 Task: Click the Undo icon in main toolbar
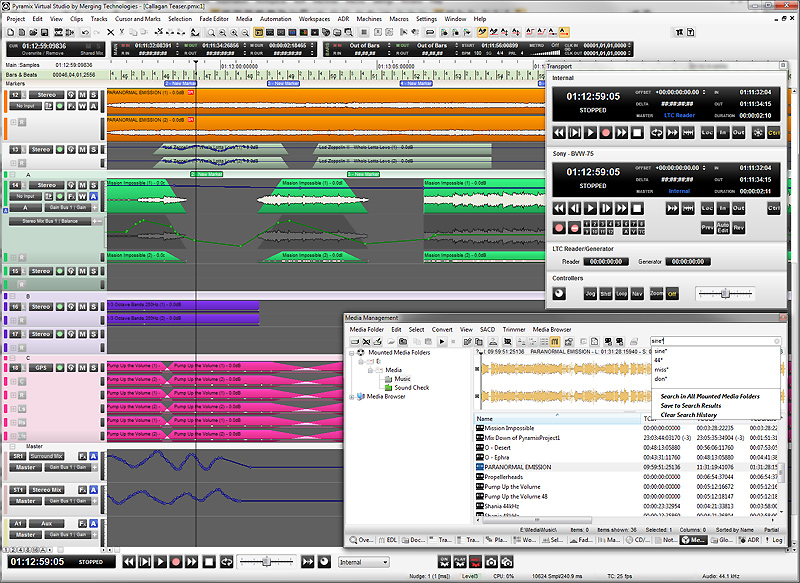pos(85,32)
